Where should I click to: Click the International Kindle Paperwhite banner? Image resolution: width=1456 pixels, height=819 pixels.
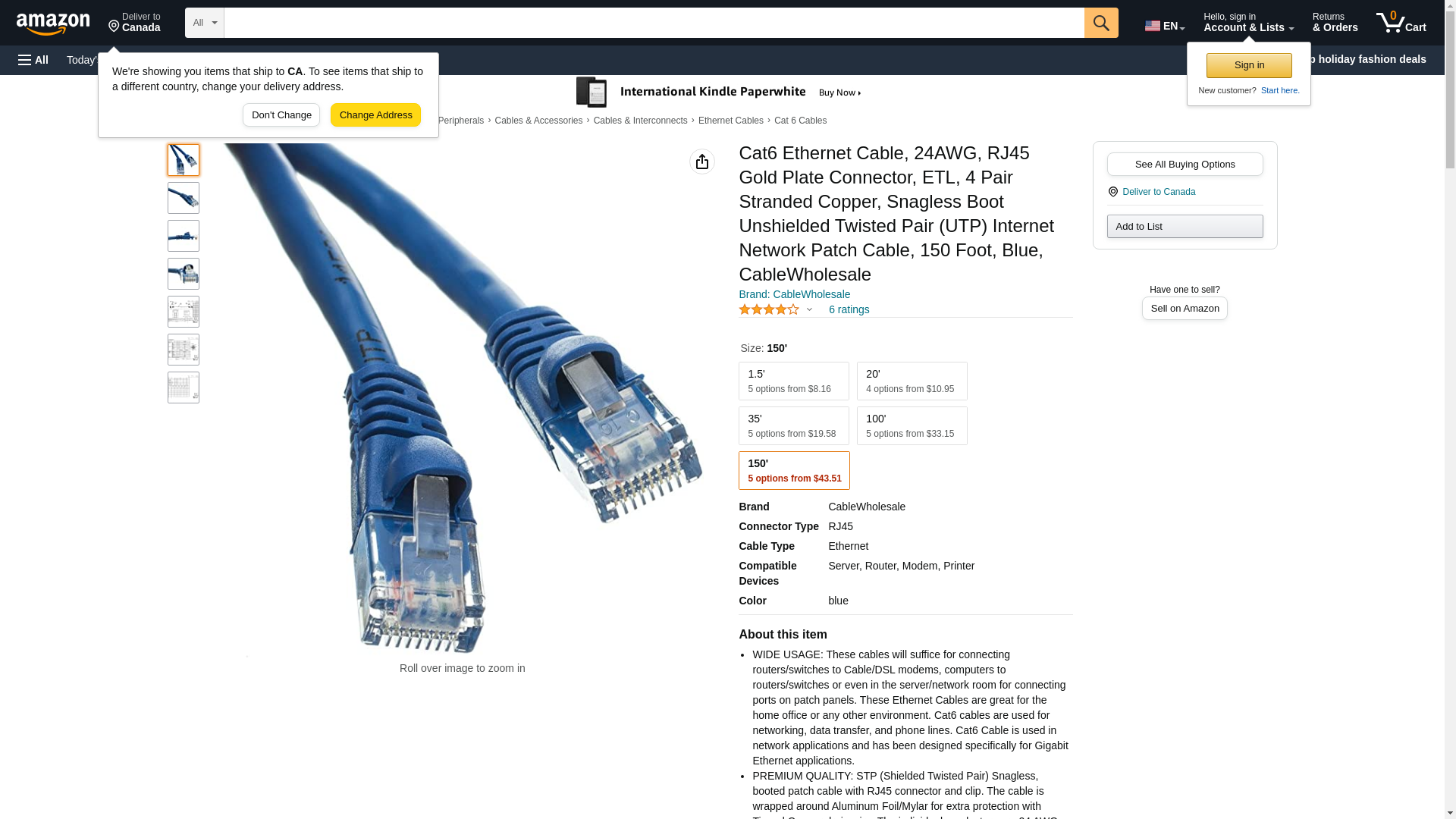(719, 93)
